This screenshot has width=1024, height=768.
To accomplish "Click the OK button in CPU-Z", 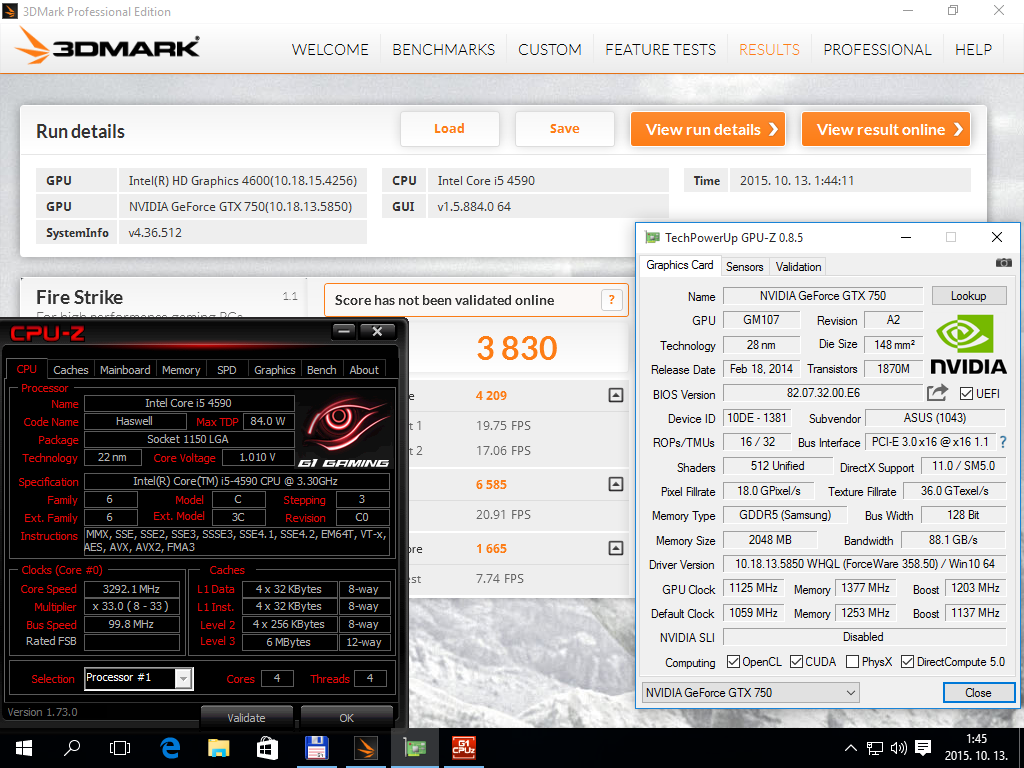I will click(x=346, y=717).
